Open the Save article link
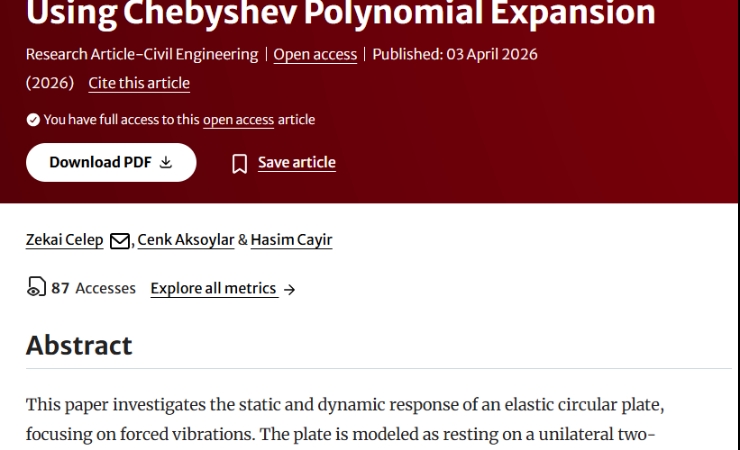This screenshot has width=740, height=450. [296, 162]
